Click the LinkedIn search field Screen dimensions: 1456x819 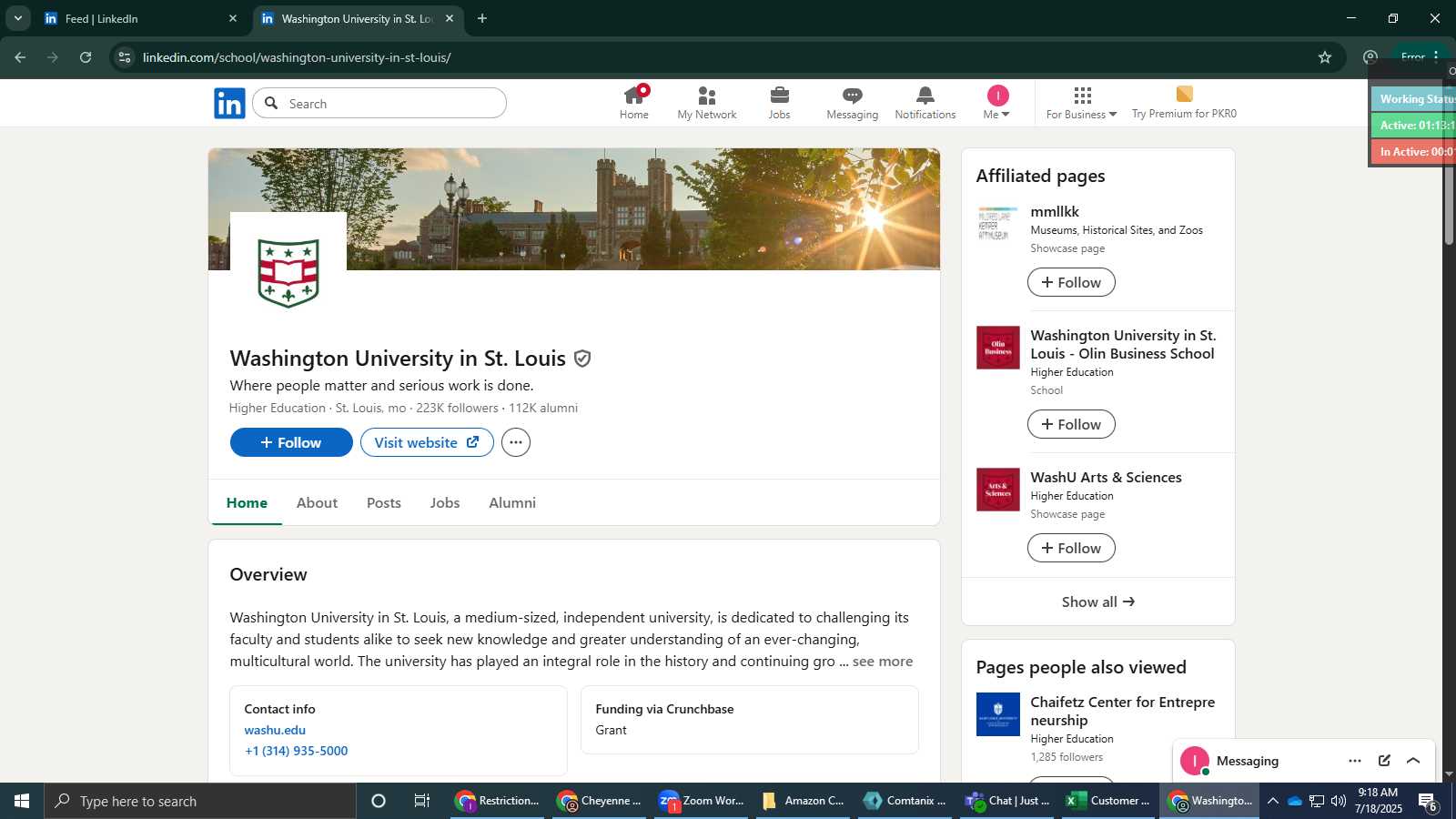click(379, 103)
